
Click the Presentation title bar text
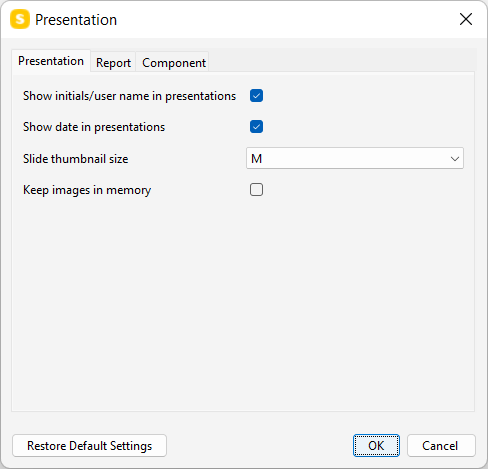(76, 20)
